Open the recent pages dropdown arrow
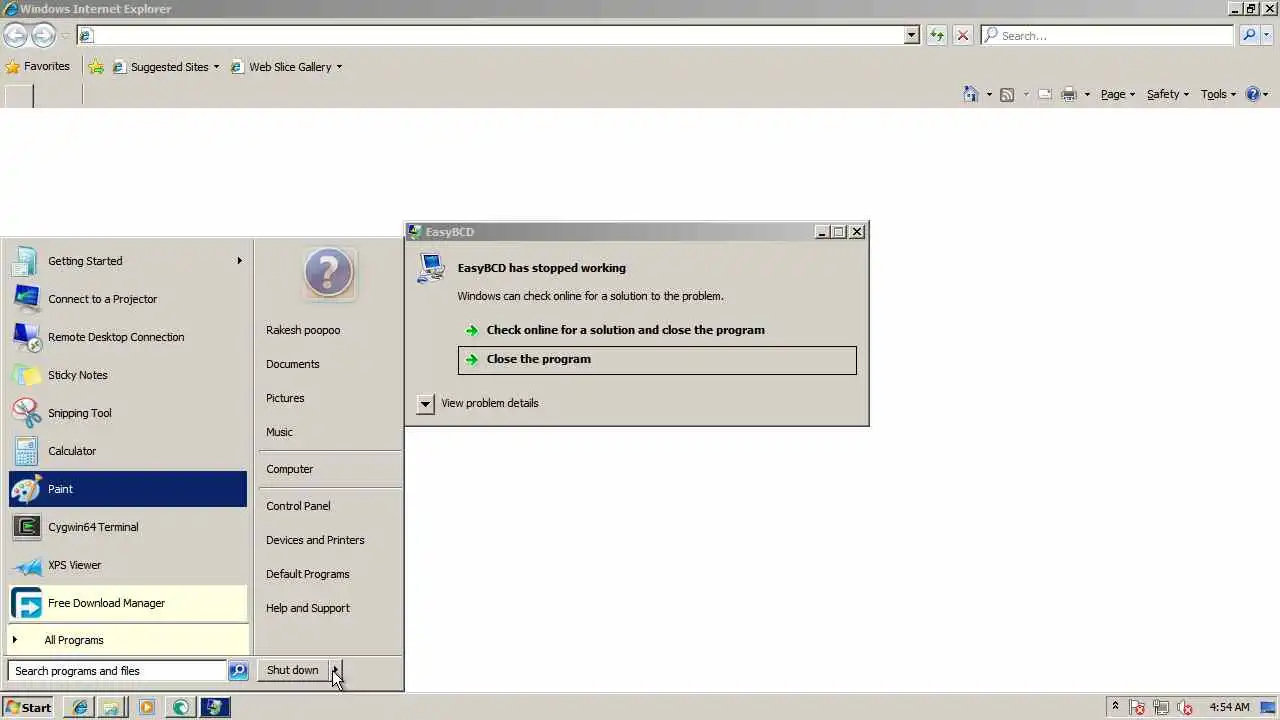The image size is (1280, 720). tap(65, 35)
